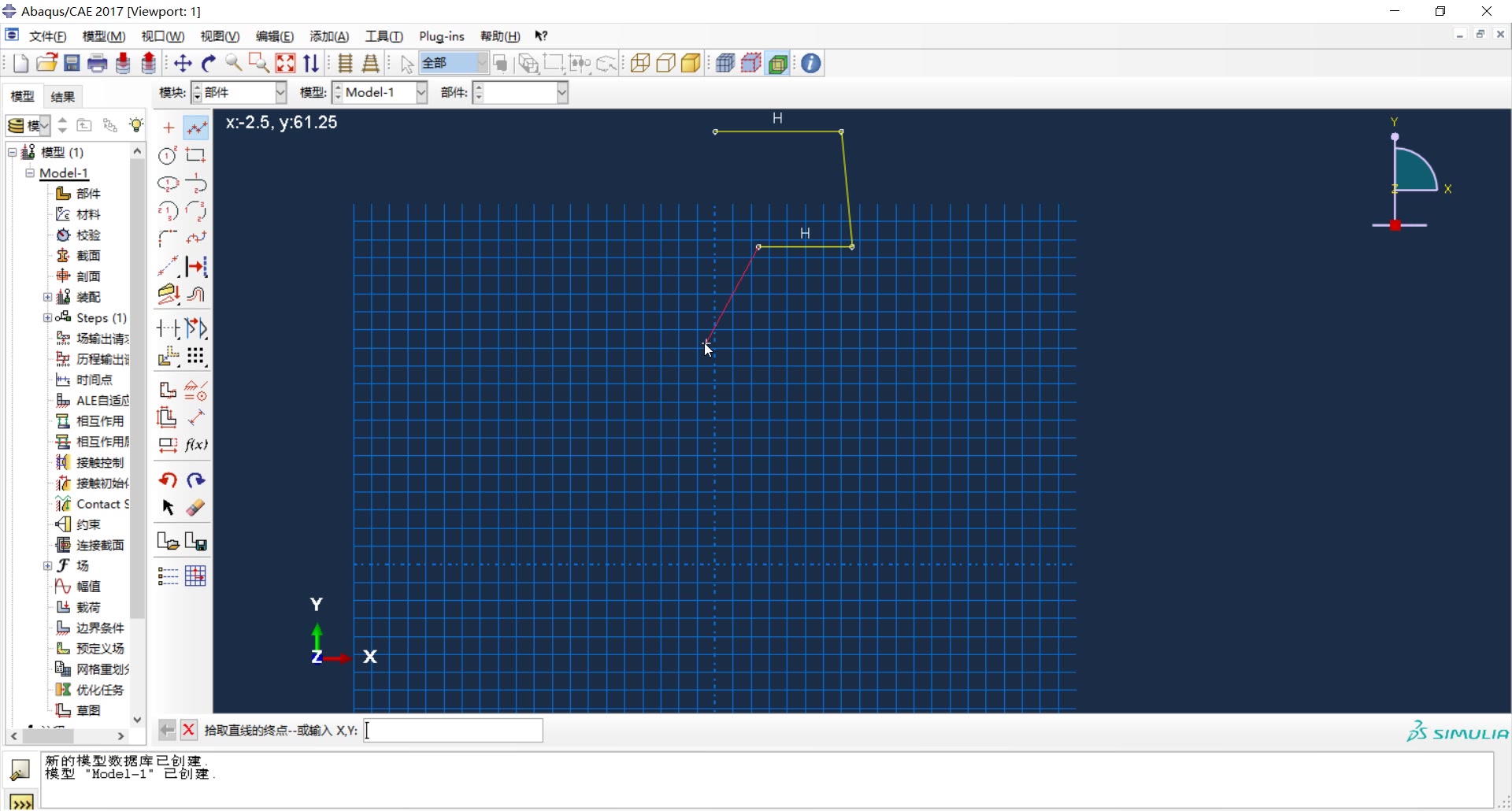Viewport: 1512px width, 811px height.
Task: Expand the Steps (1) node
Action: [x=47, y=318]
